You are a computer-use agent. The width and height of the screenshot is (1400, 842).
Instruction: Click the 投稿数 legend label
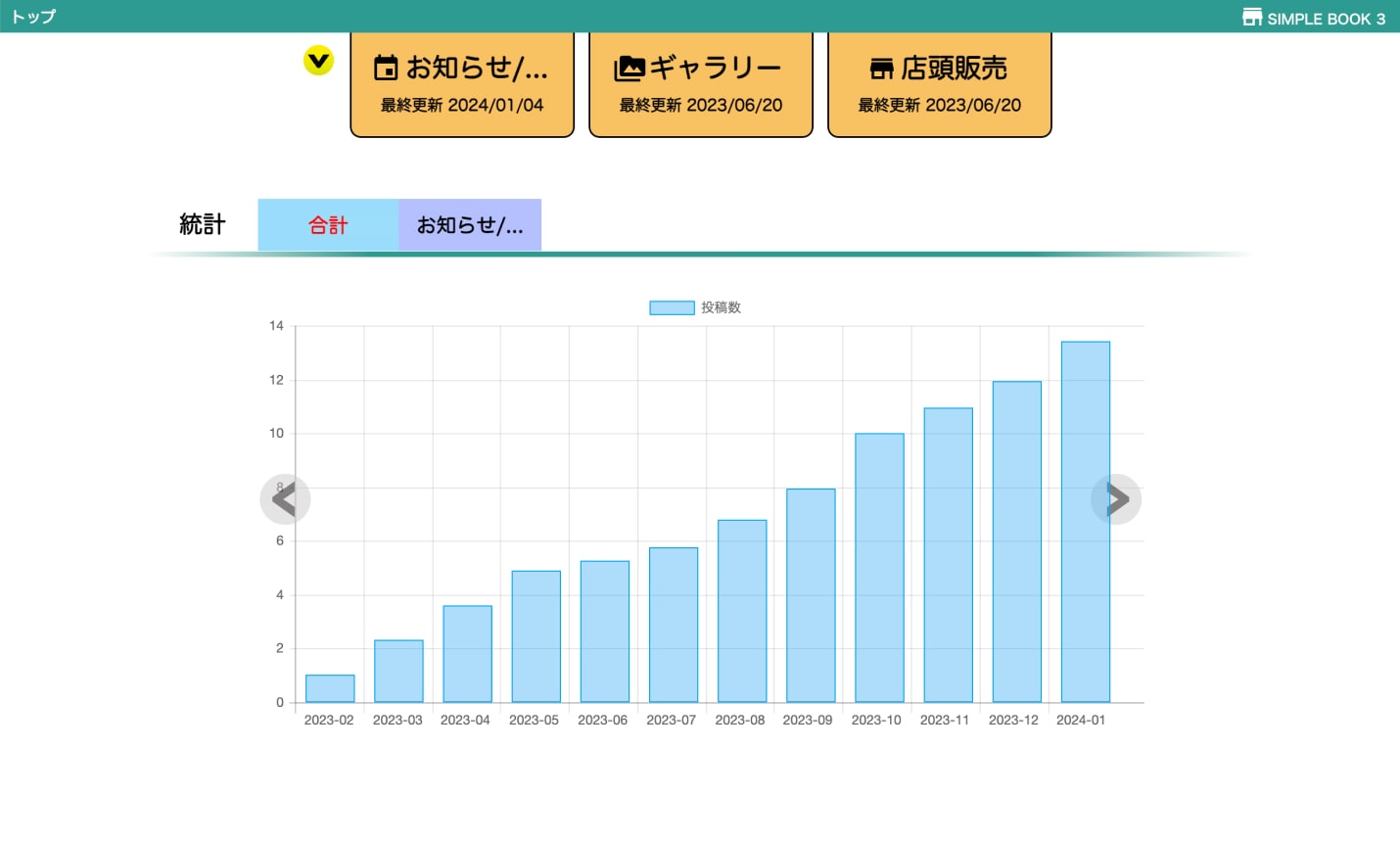721,307
